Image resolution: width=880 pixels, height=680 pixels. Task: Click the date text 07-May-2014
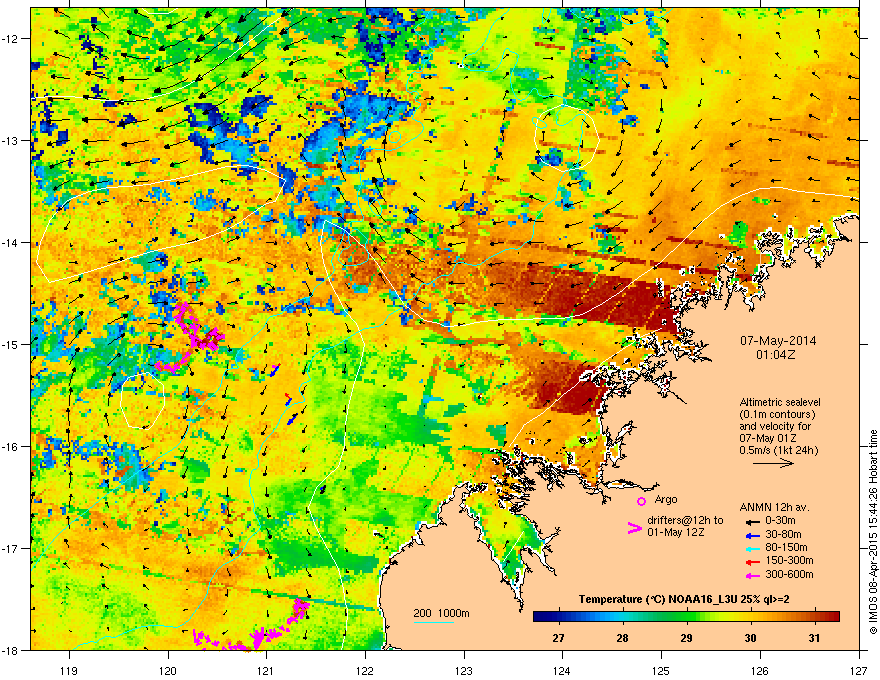(x=778, y=341)
